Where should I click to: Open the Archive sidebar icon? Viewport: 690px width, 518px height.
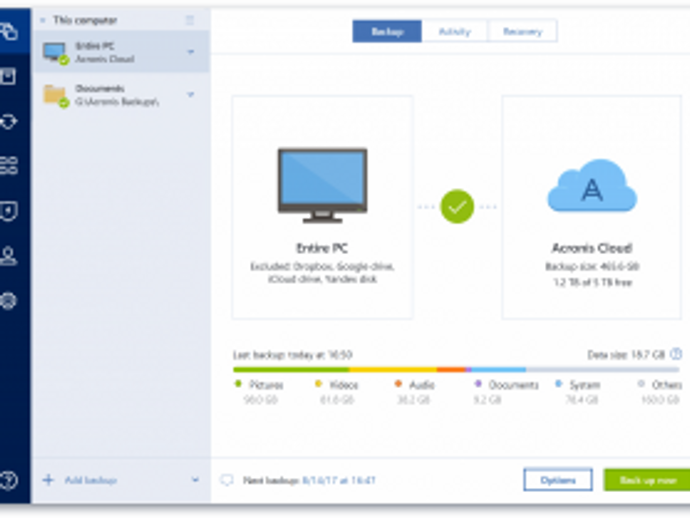point(8,76)
